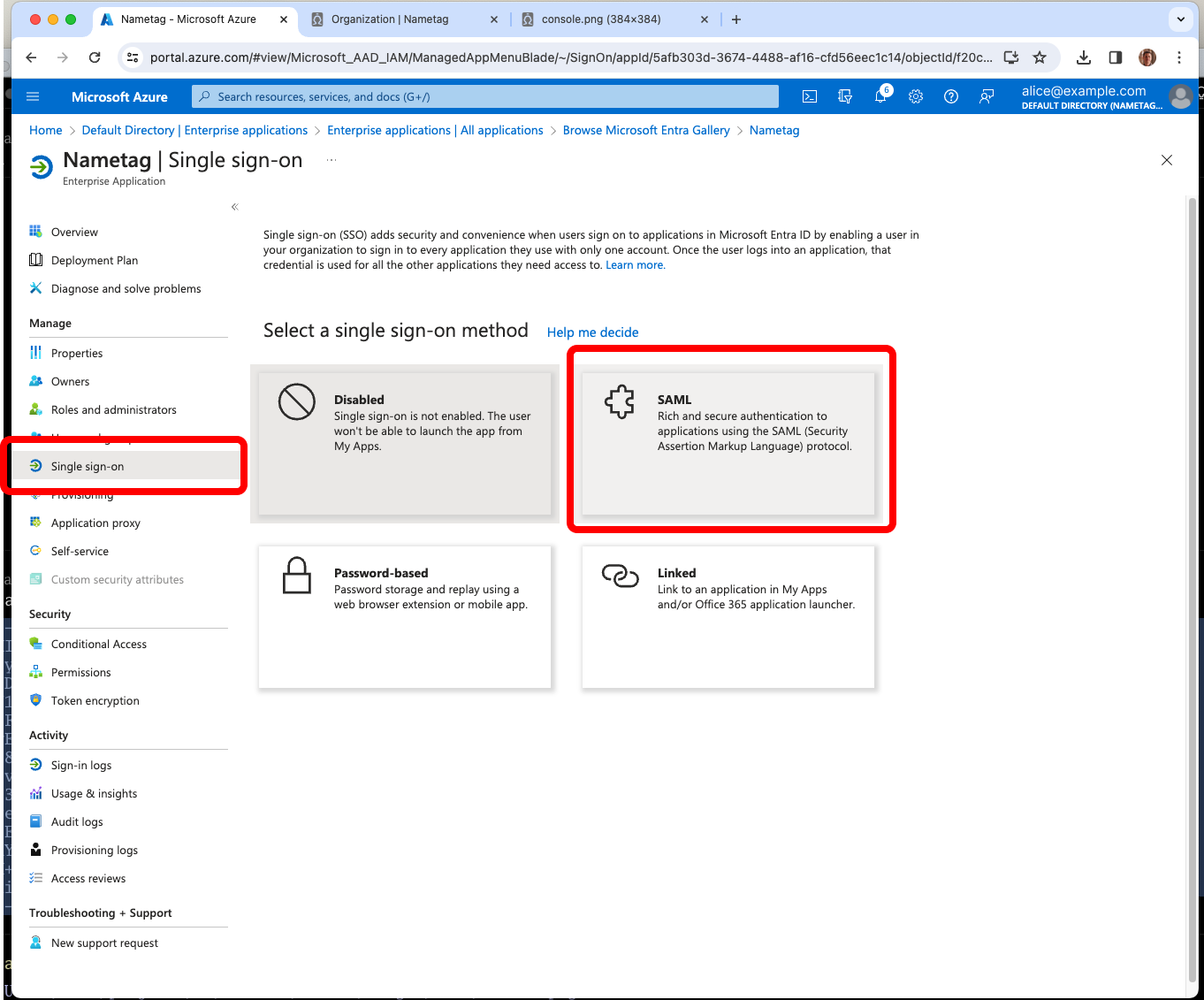Open Default Directory | Enterprise applications breadcrumb

pos(194,130)
